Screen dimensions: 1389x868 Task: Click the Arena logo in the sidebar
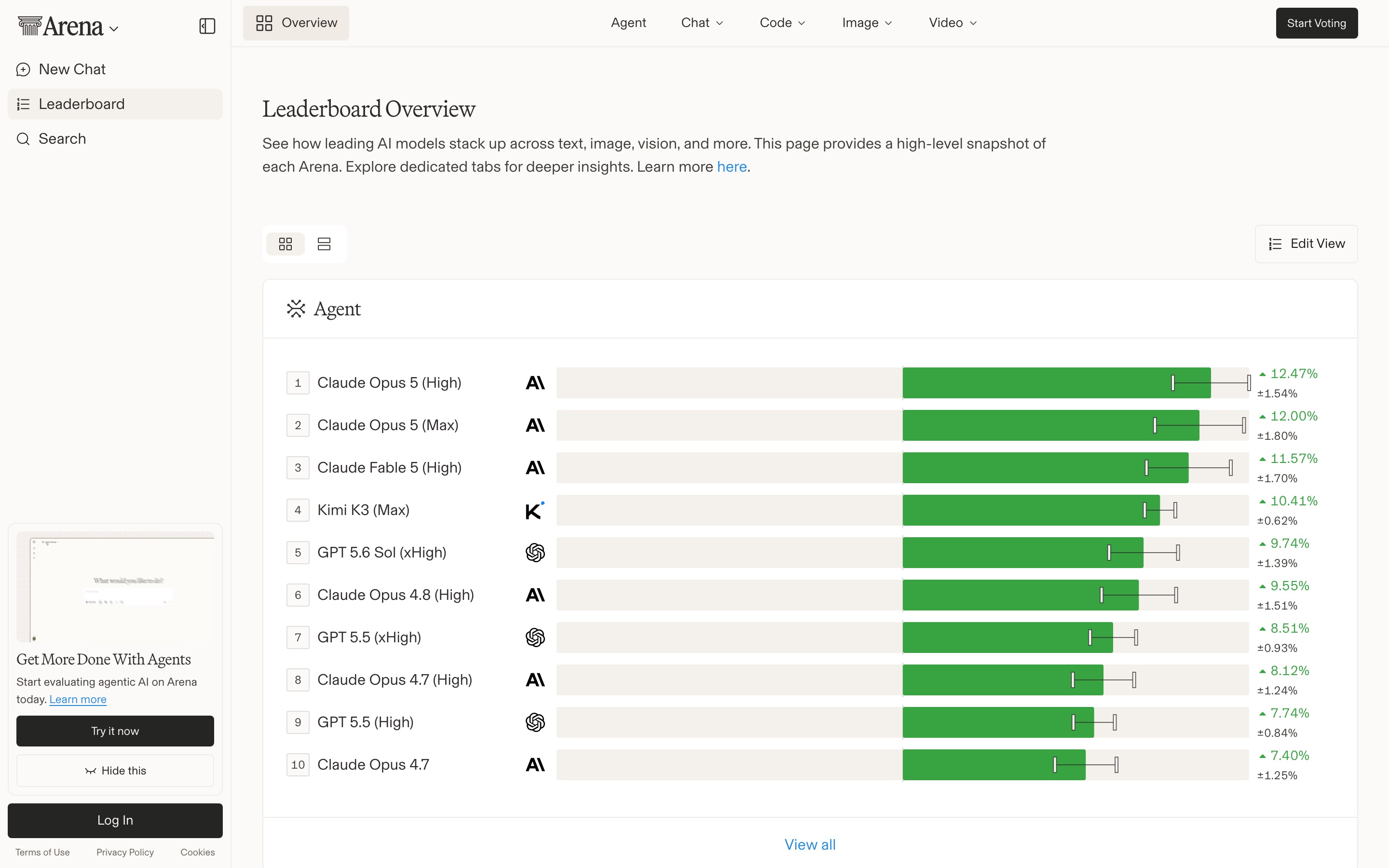pos(60,26)
